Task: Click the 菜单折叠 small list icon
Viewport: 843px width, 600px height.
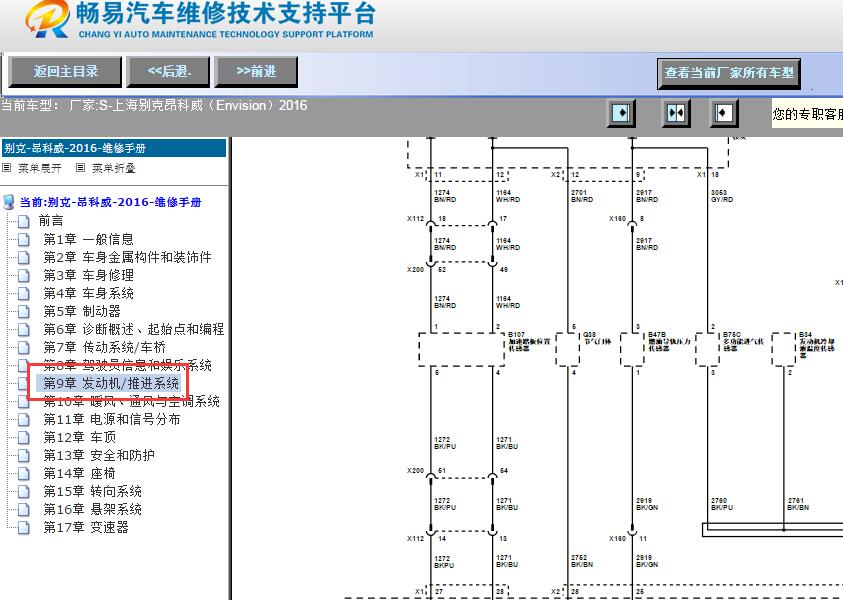Action: point(80,168)
